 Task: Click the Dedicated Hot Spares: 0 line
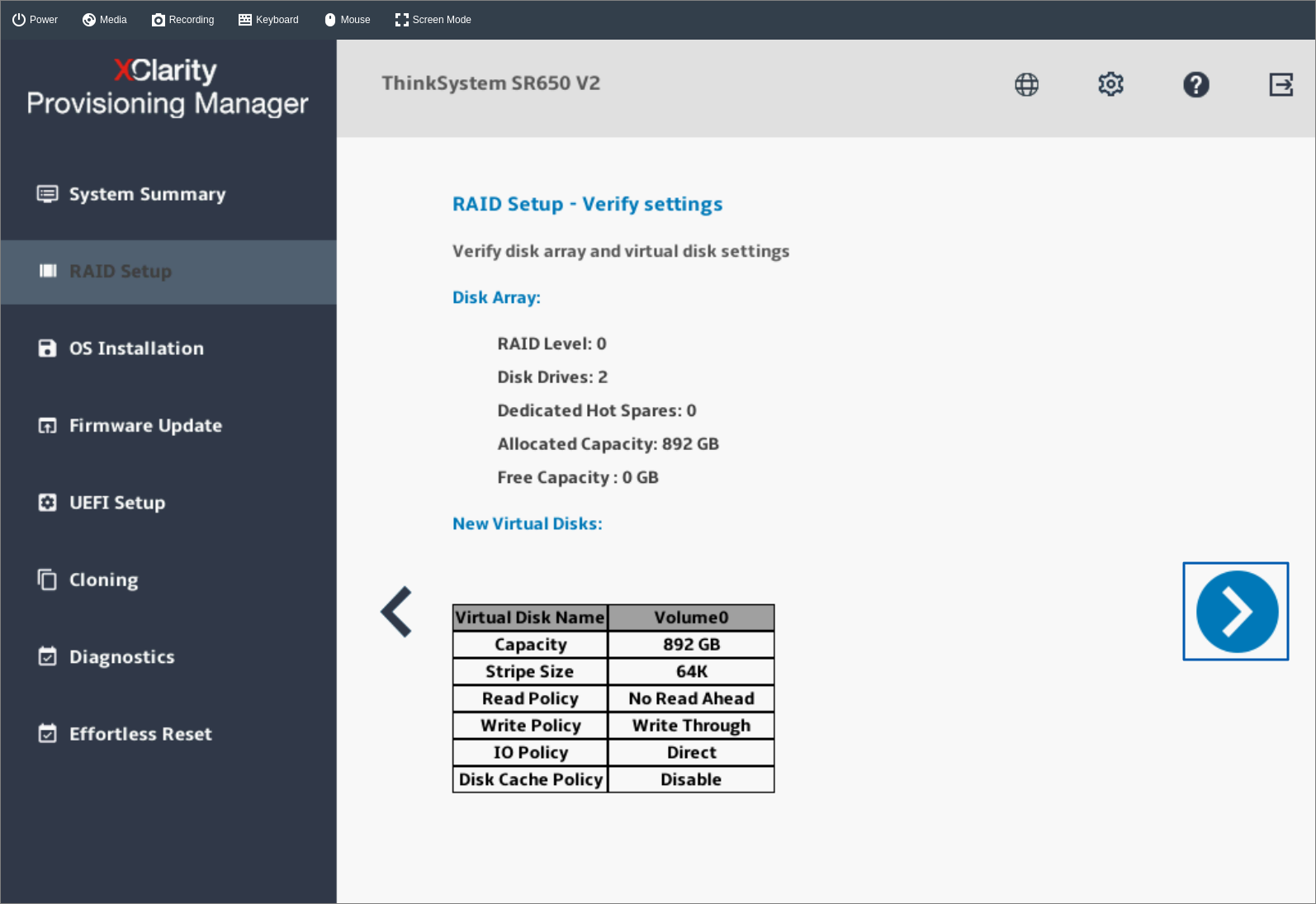(x=597, y=410)
